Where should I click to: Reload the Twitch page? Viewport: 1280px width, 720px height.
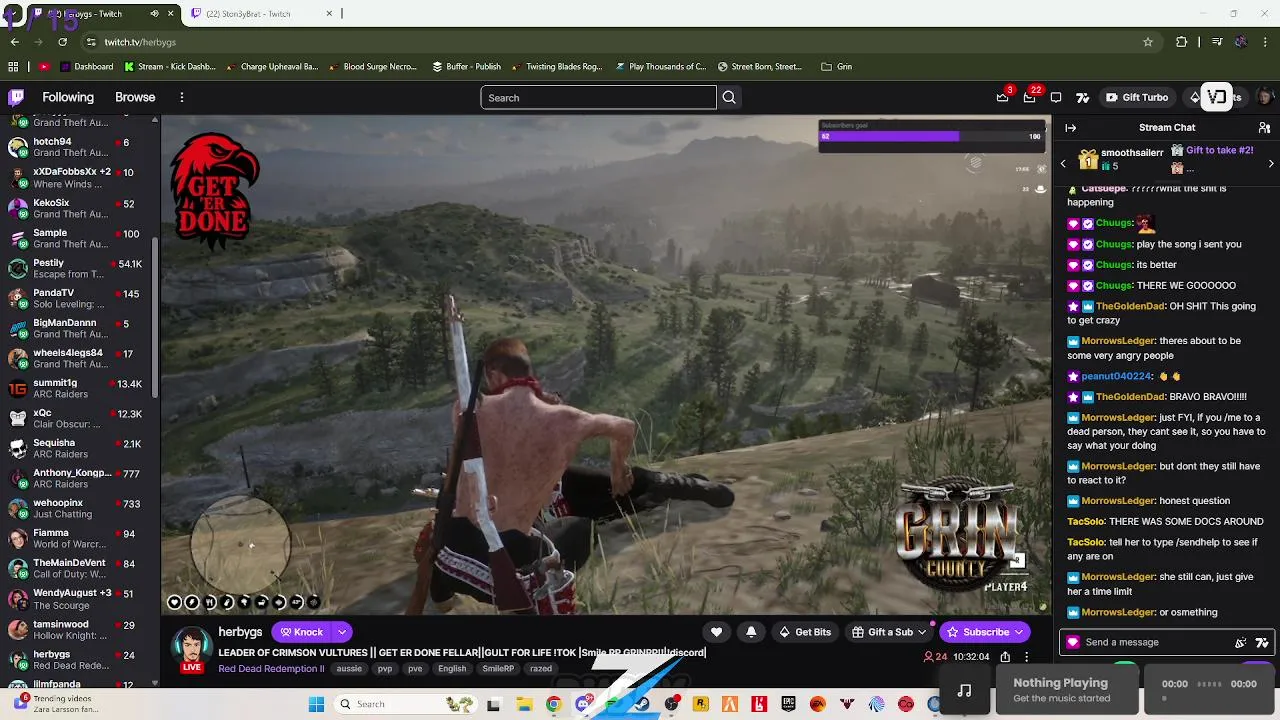62,42
